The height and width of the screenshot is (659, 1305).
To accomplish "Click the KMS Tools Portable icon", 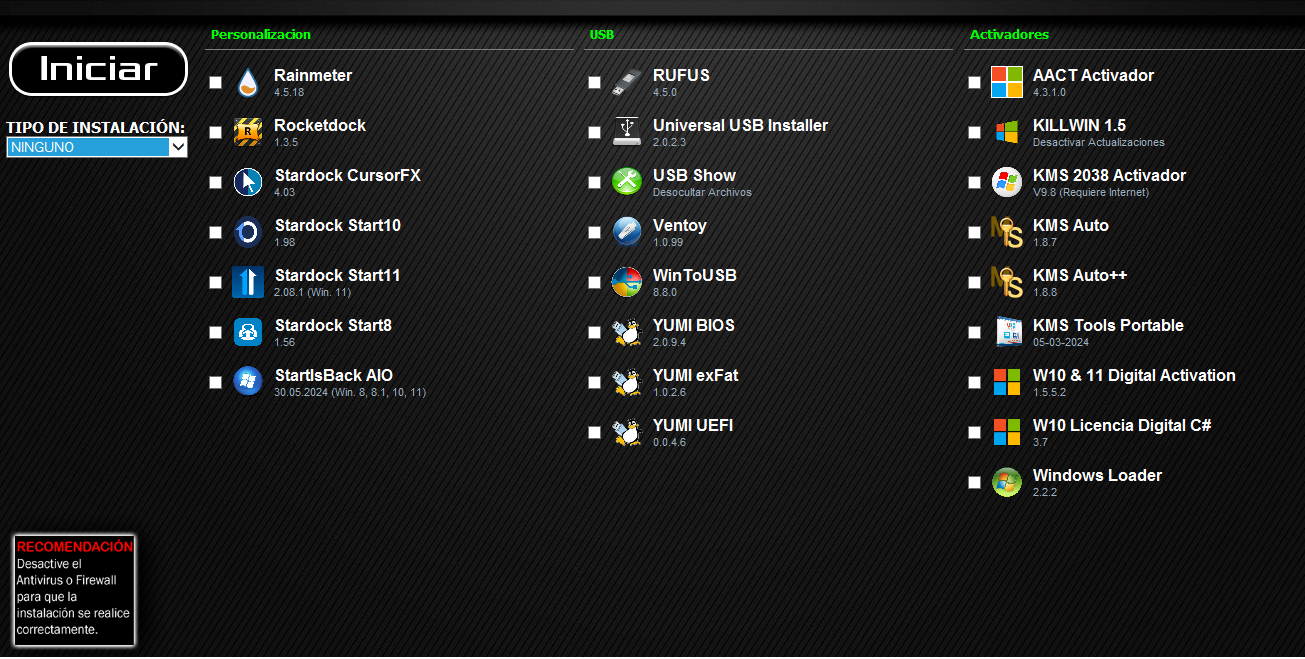I will coord(1007,332).
